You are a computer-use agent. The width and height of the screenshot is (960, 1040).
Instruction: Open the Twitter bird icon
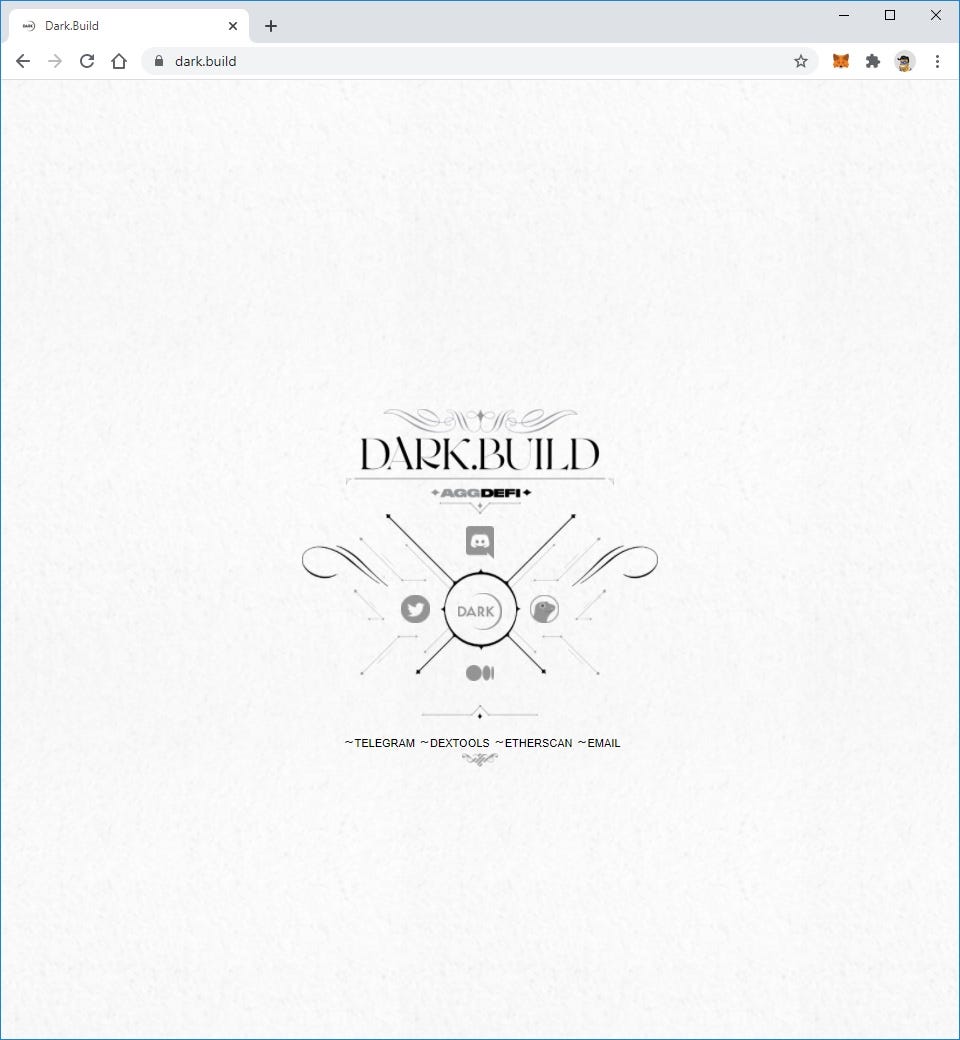(x=415, y=609)
